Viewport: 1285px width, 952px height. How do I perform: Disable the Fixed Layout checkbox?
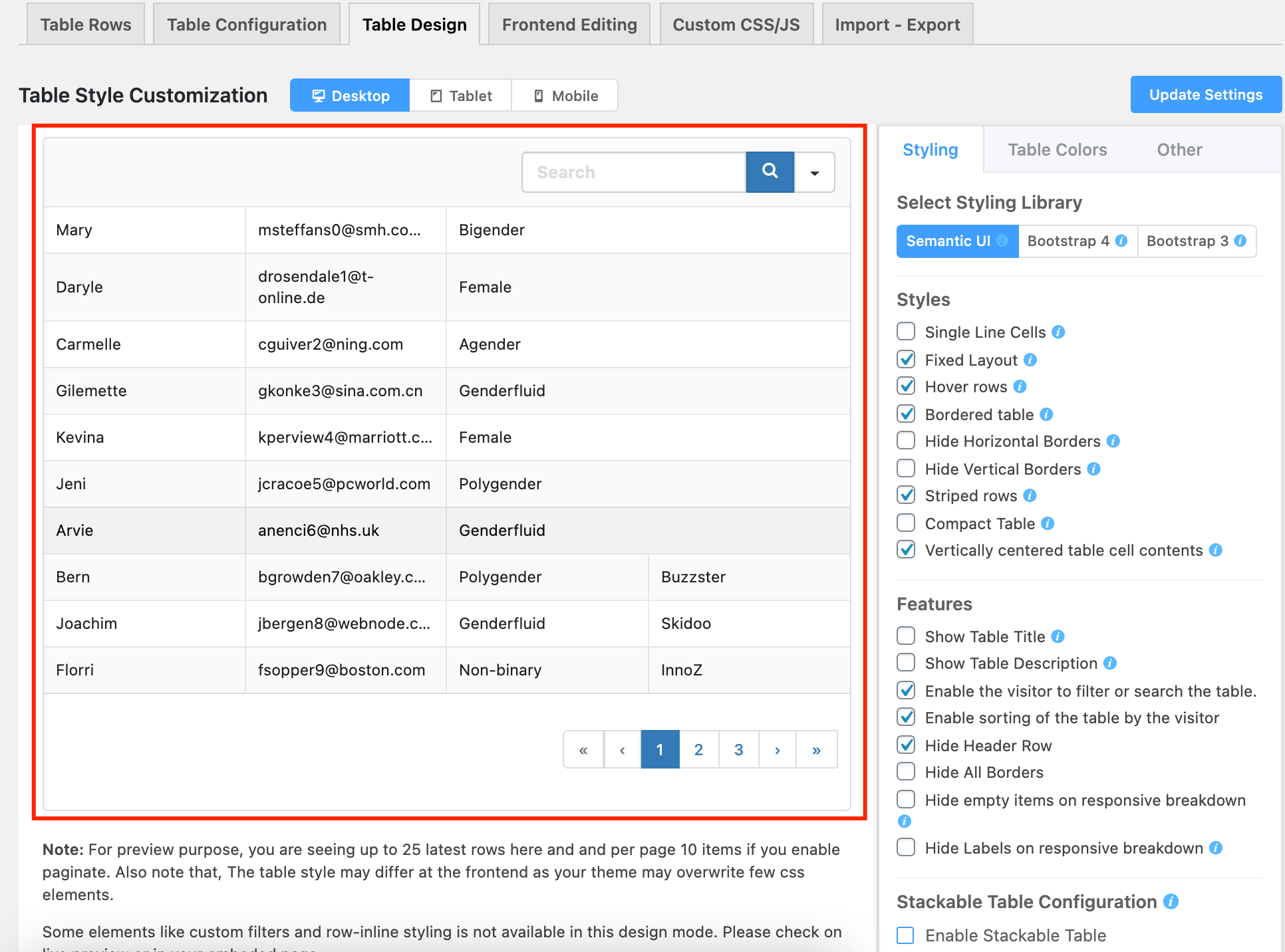905,359
